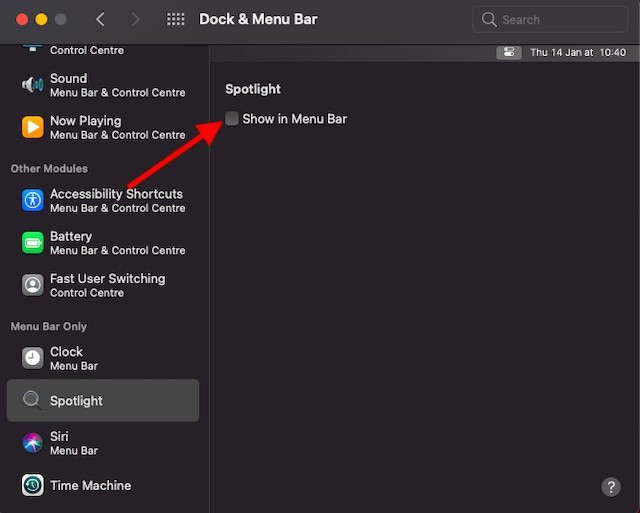
Task: Click the date and time in preview bar
Action: [578, 52]
